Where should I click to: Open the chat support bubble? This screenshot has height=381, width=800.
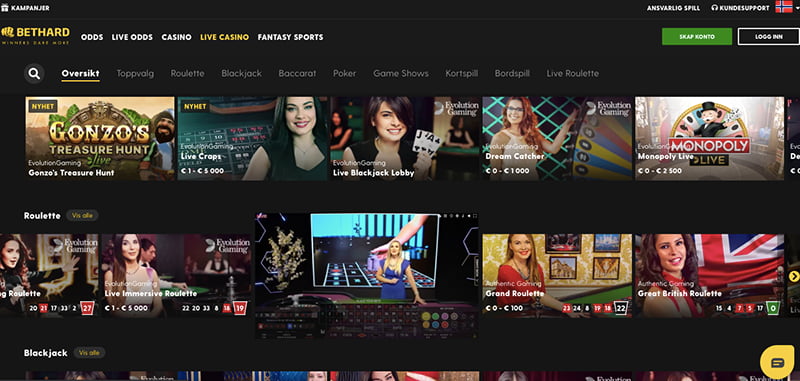(x=778, y=362)
